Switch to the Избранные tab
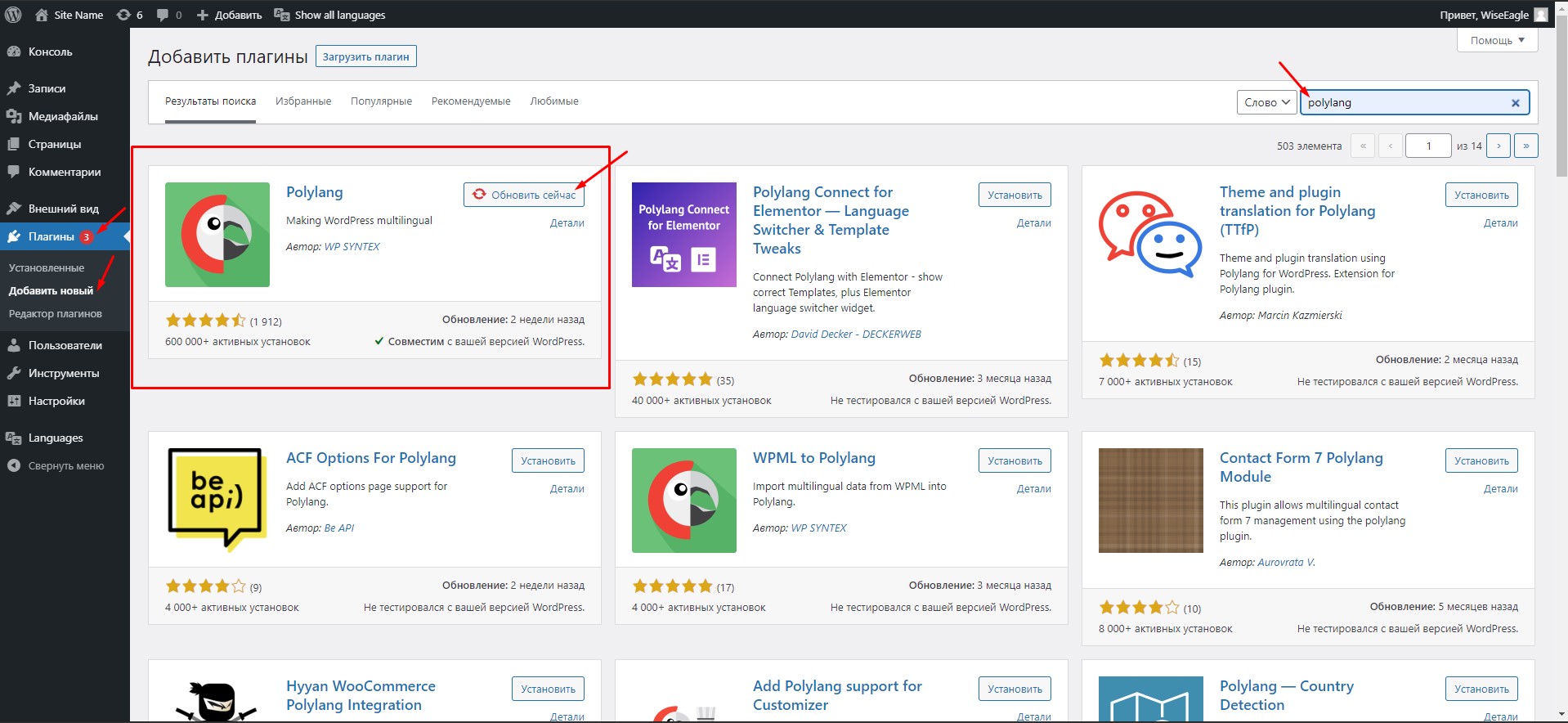 [x=303, y=101]
